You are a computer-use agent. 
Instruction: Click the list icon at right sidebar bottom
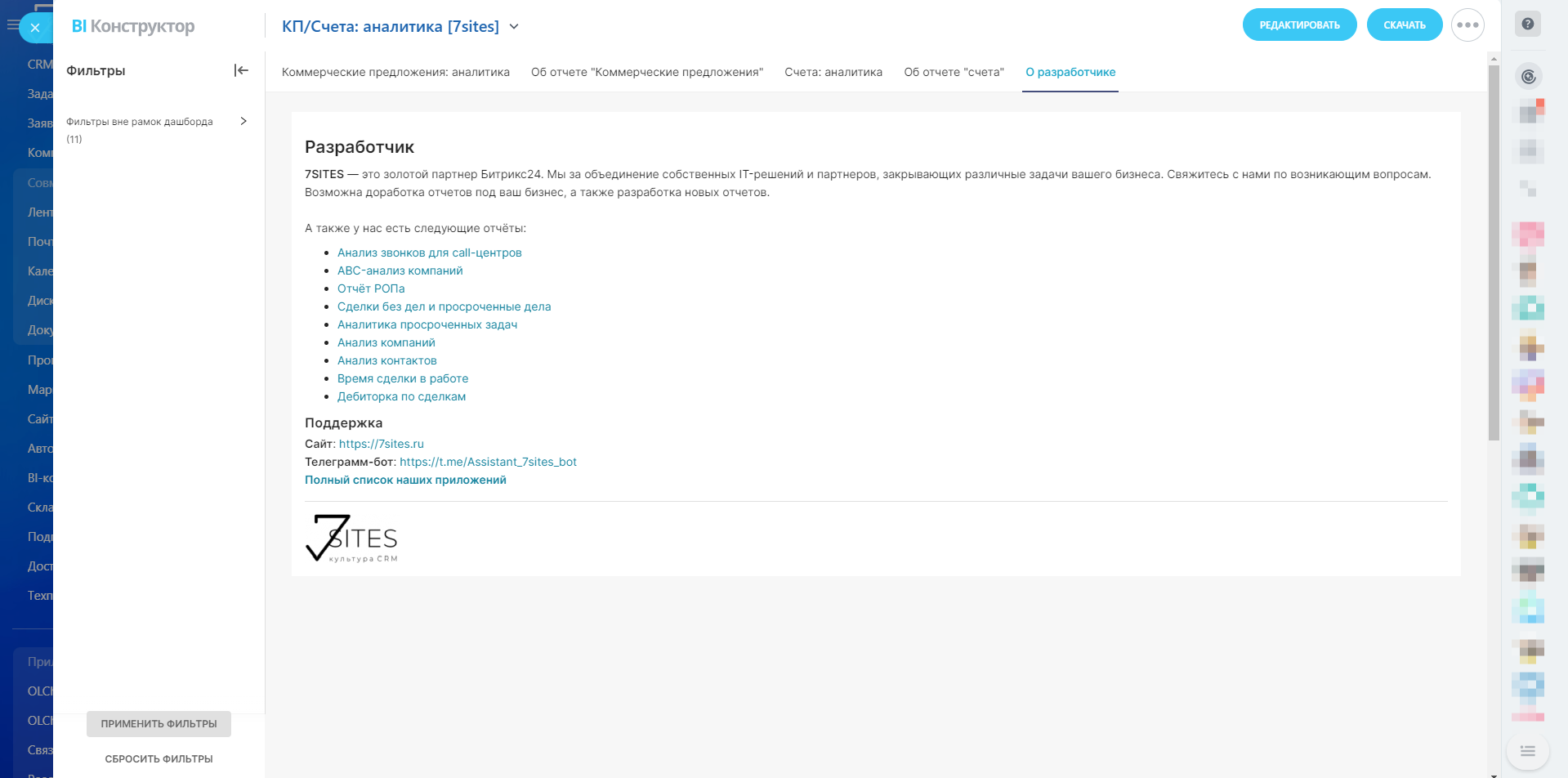coord(1528,751)
